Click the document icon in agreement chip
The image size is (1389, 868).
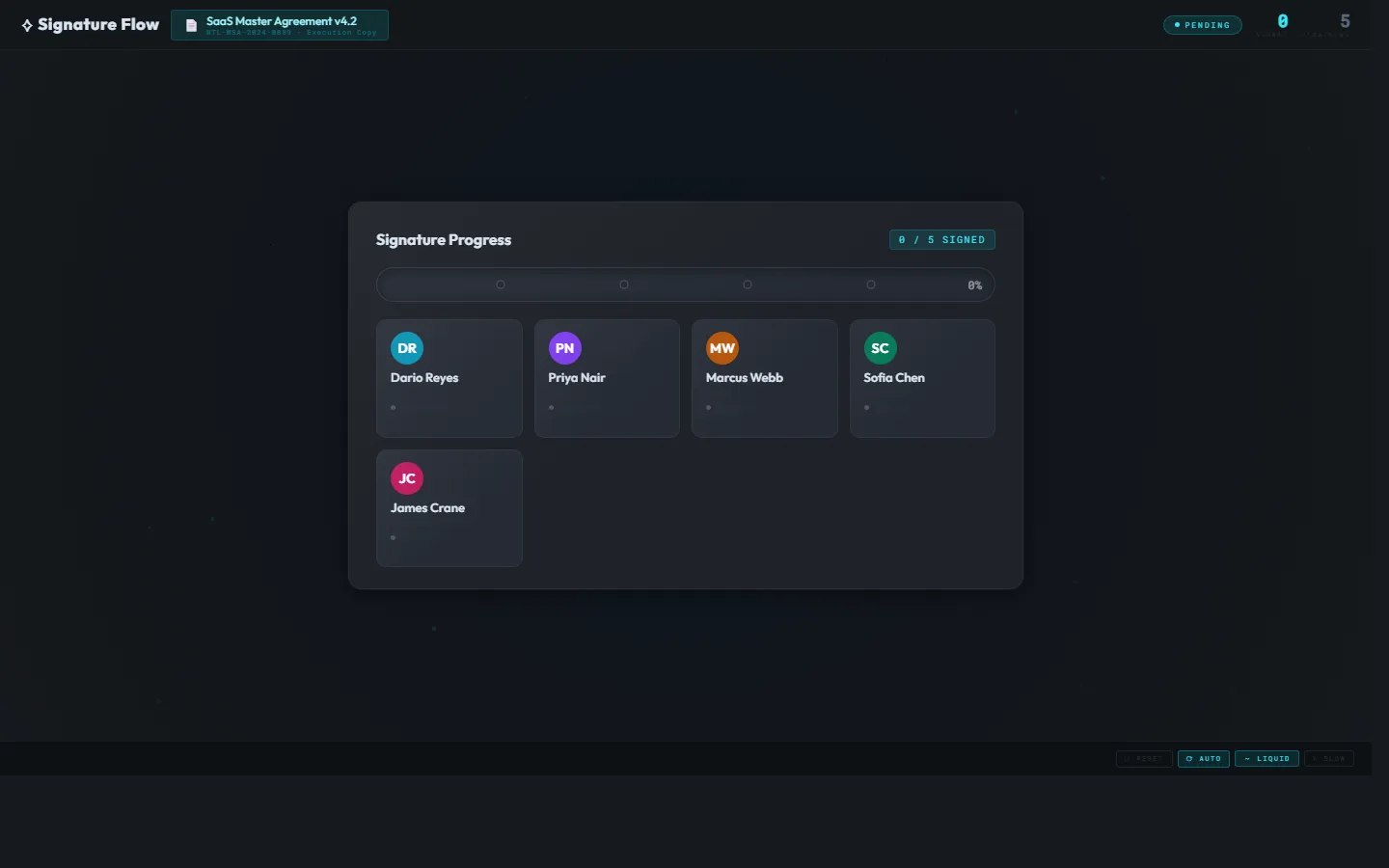(191, 26)
